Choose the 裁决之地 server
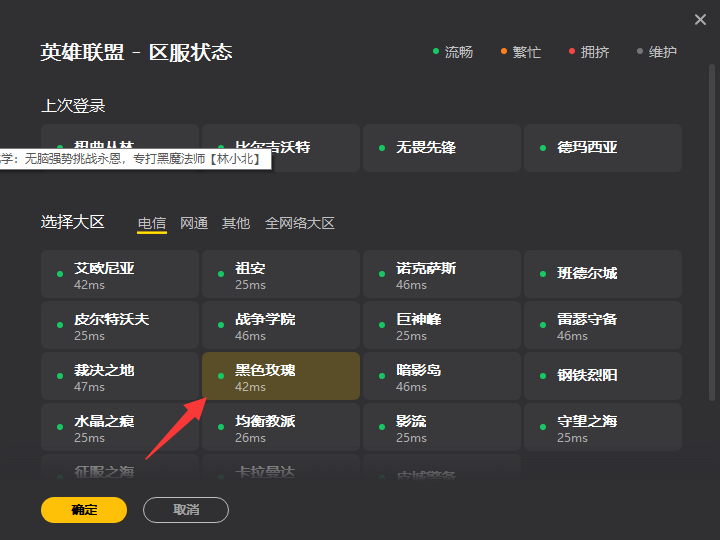The width and height of the screenshot is (720, 540). pyautogui.click(x=120, y=376)
